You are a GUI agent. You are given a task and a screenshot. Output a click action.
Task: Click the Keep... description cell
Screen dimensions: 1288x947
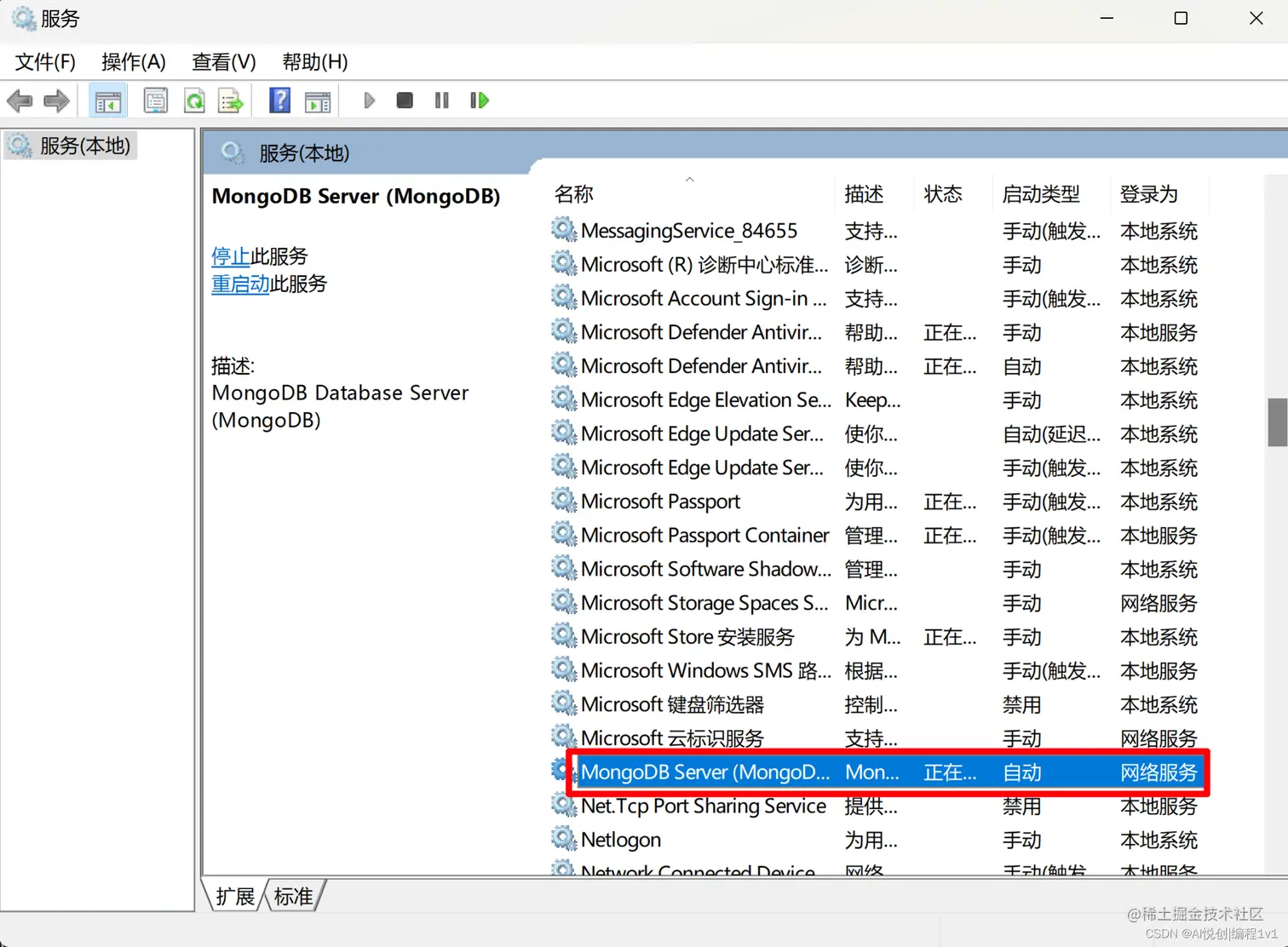click(x=872, y=400)
